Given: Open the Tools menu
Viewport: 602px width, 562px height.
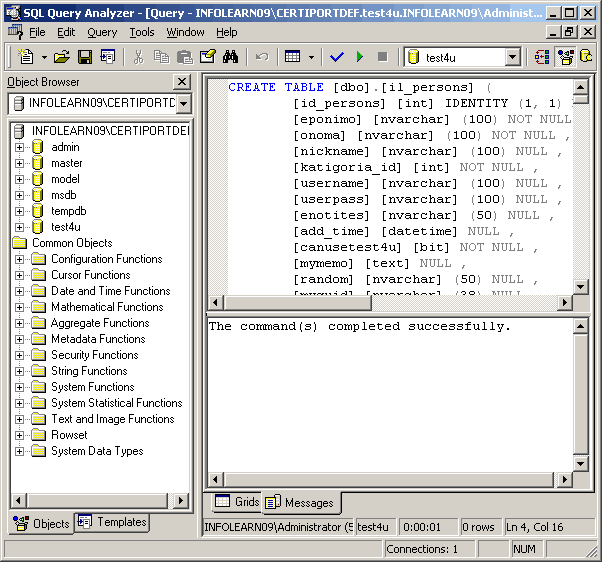Looking at the screenshot, I should point(142,32).
